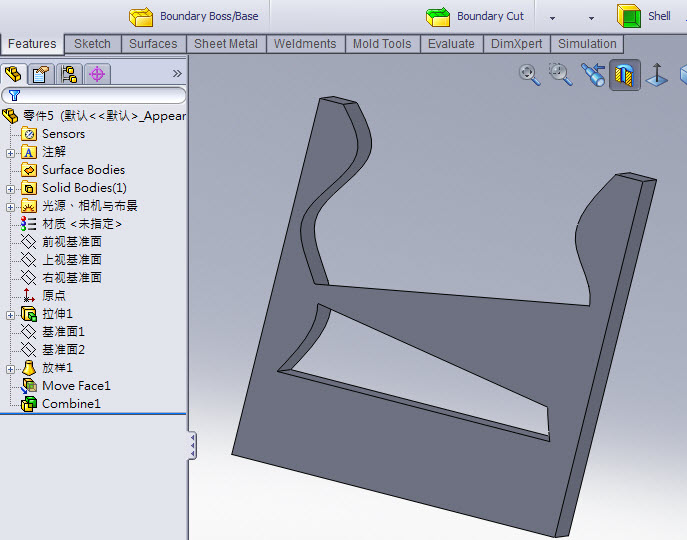Click the Boundary Cut label
Image resolution: width=687 pixels, height=540 pixels.
pyautogui.click(x=490, y=16)
